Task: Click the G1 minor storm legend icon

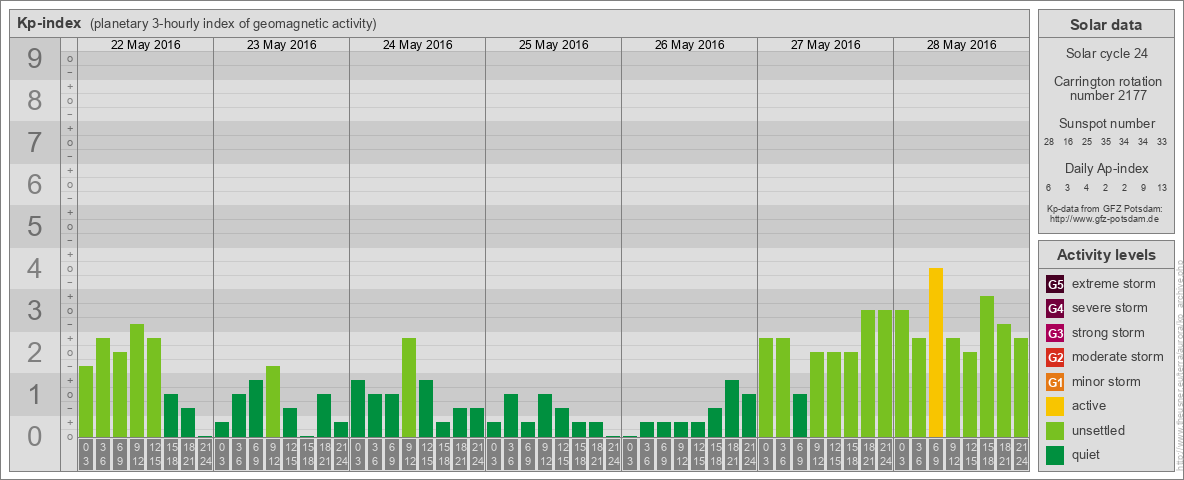Action: [x=1055, y=382]
